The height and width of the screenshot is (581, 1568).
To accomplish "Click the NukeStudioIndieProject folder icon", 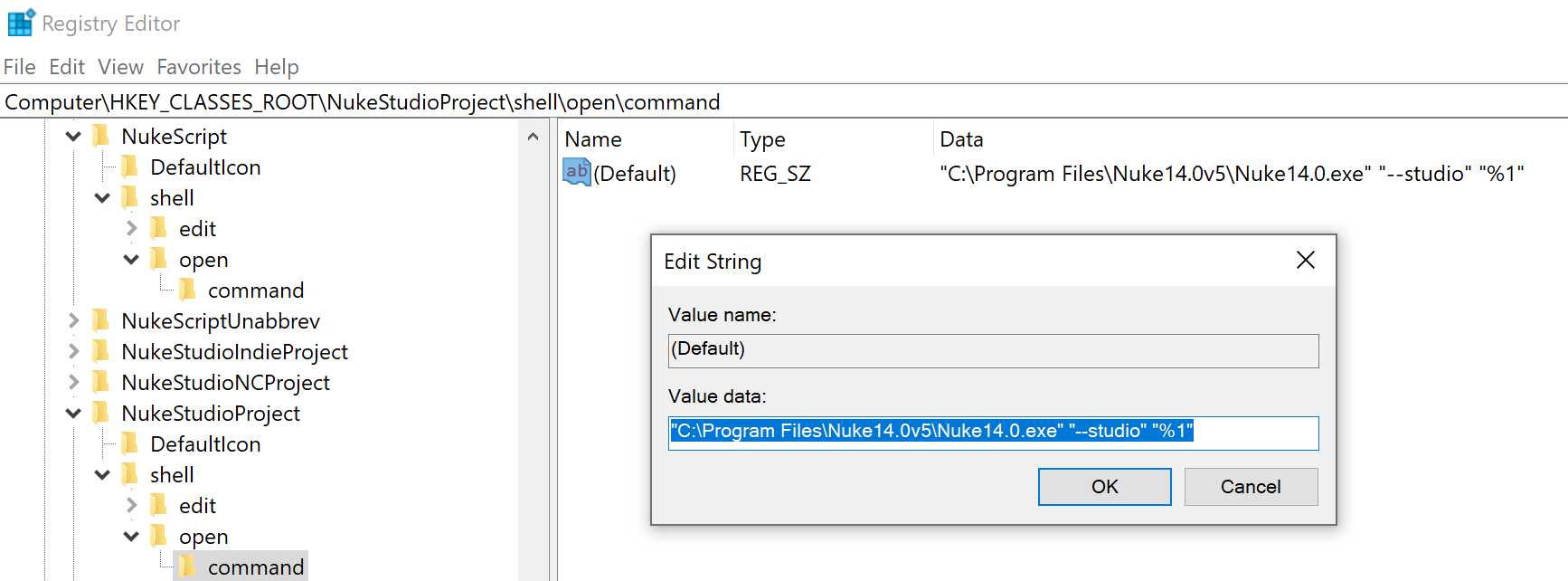I will pos(101,352).
